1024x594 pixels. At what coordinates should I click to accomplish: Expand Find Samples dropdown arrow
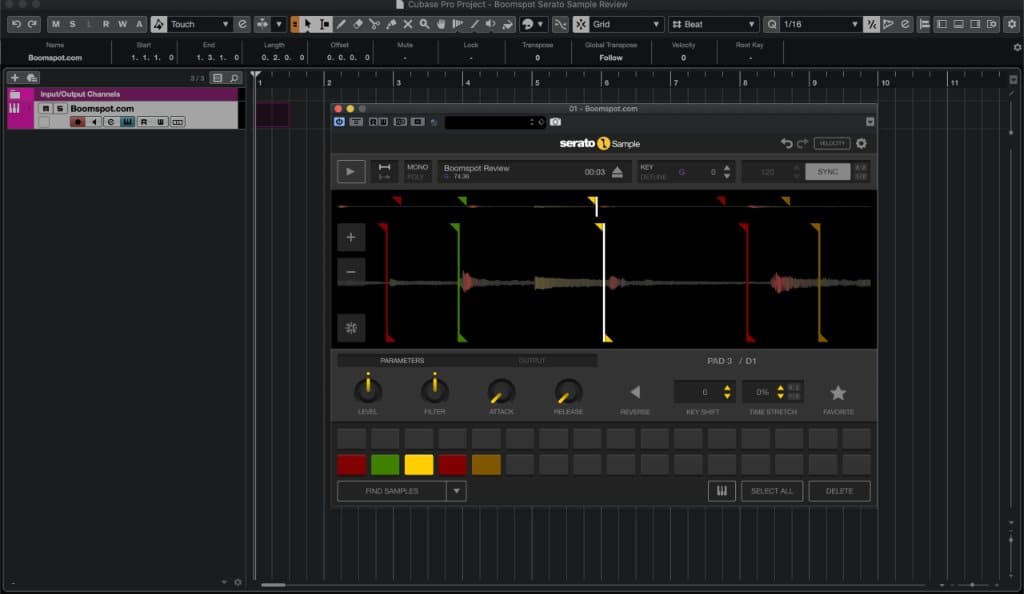(x=456, y=491)
